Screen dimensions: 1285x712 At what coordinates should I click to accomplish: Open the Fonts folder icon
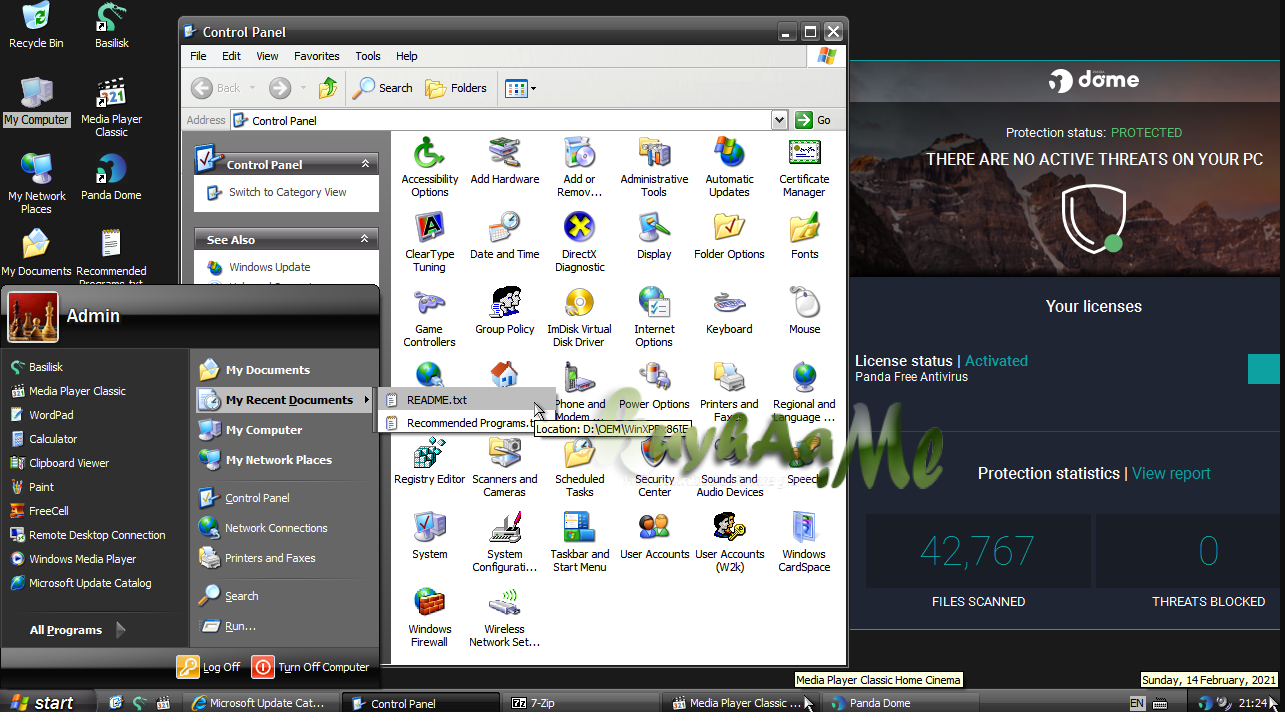[804, 236]
